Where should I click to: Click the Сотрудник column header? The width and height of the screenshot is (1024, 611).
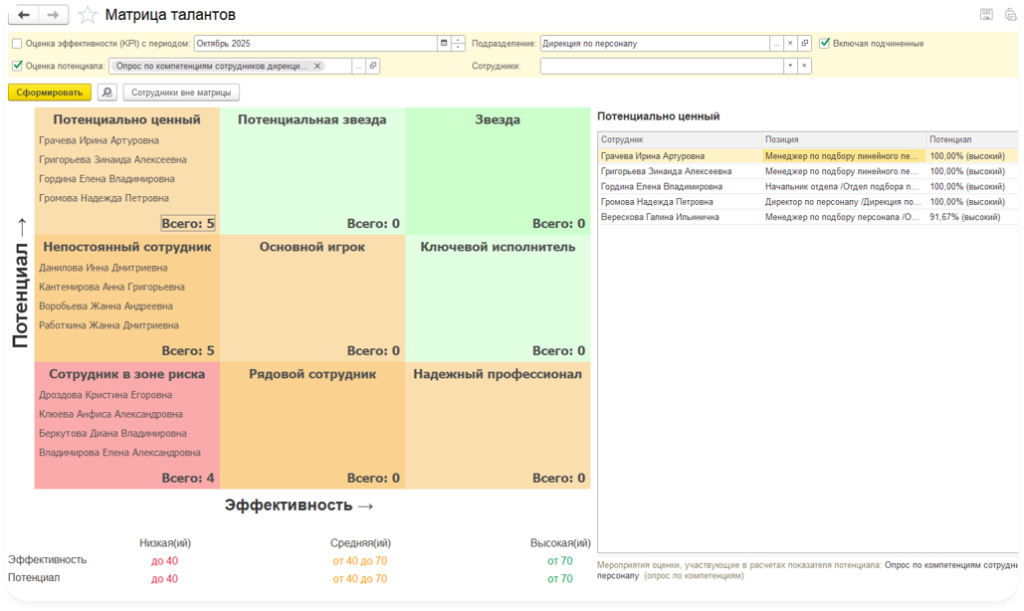[679, 140]
